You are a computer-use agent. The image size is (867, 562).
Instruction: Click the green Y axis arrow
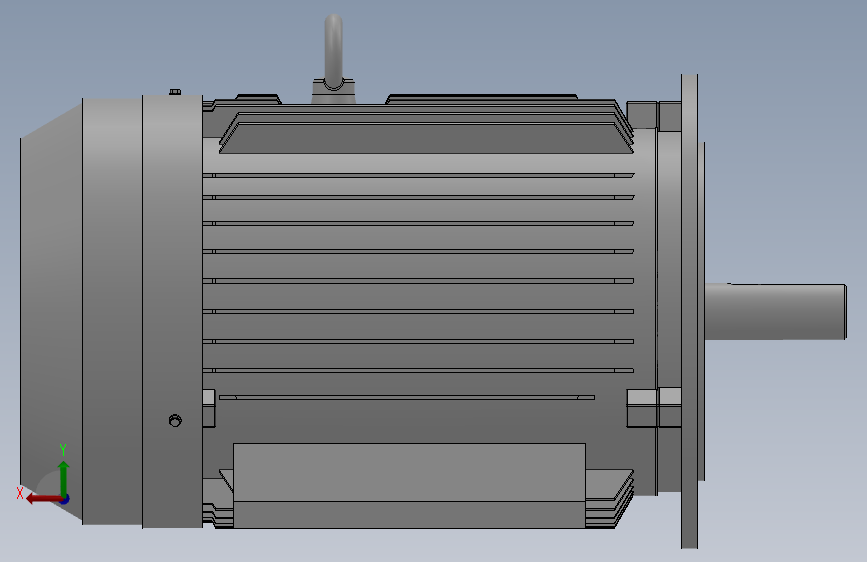coord(64,478)
